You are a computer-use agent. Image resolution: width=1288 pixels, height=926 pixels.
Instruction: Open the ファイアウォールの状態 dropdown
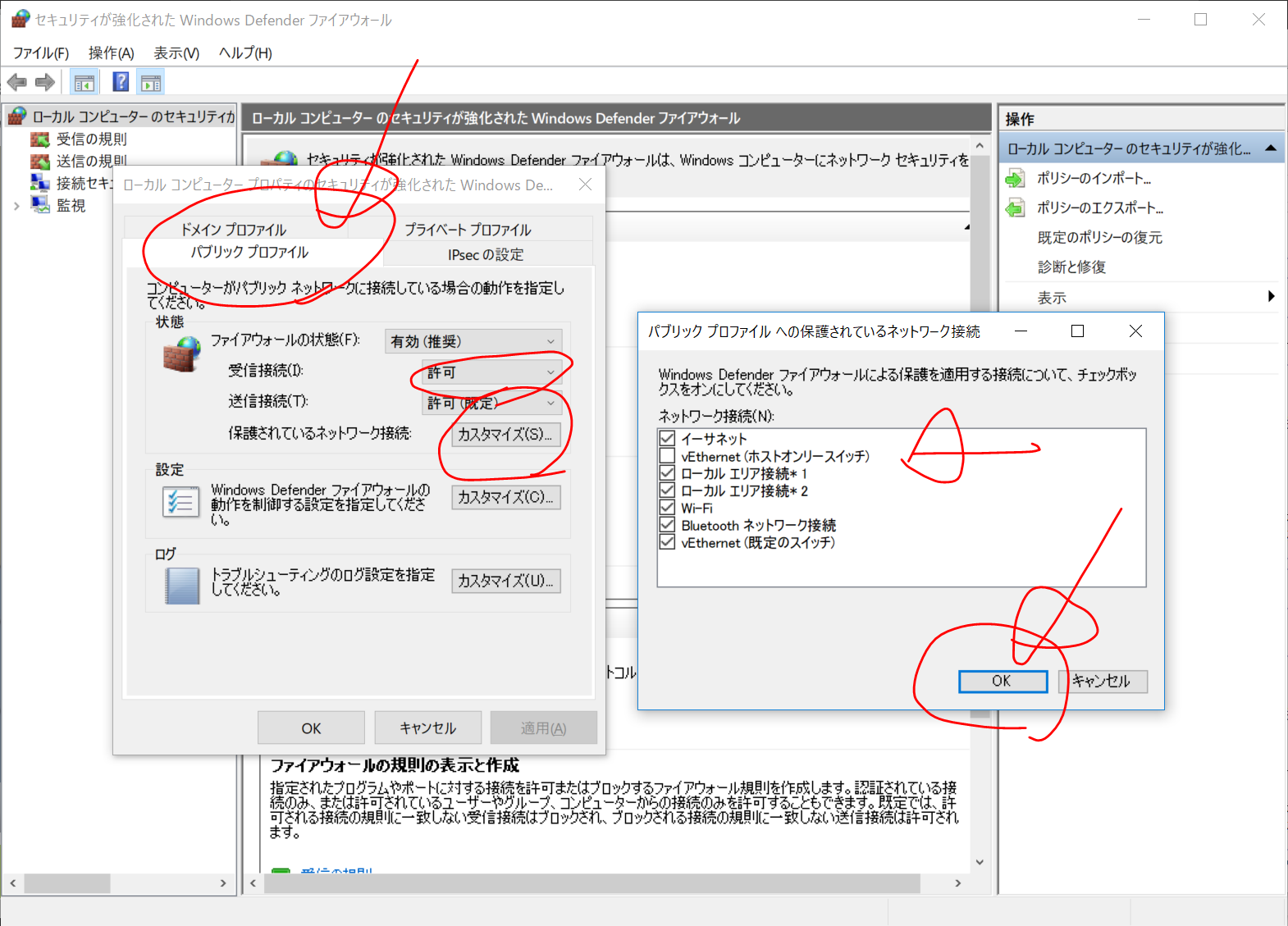(473, 341)
